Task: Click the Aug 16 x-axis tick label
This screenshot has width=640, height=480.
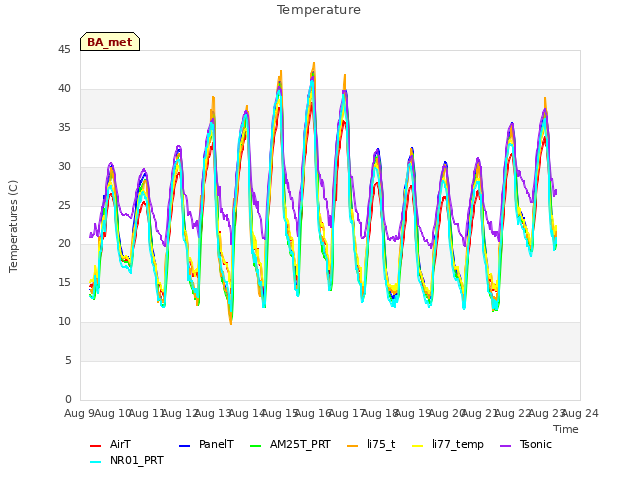Action: point(313,413)
